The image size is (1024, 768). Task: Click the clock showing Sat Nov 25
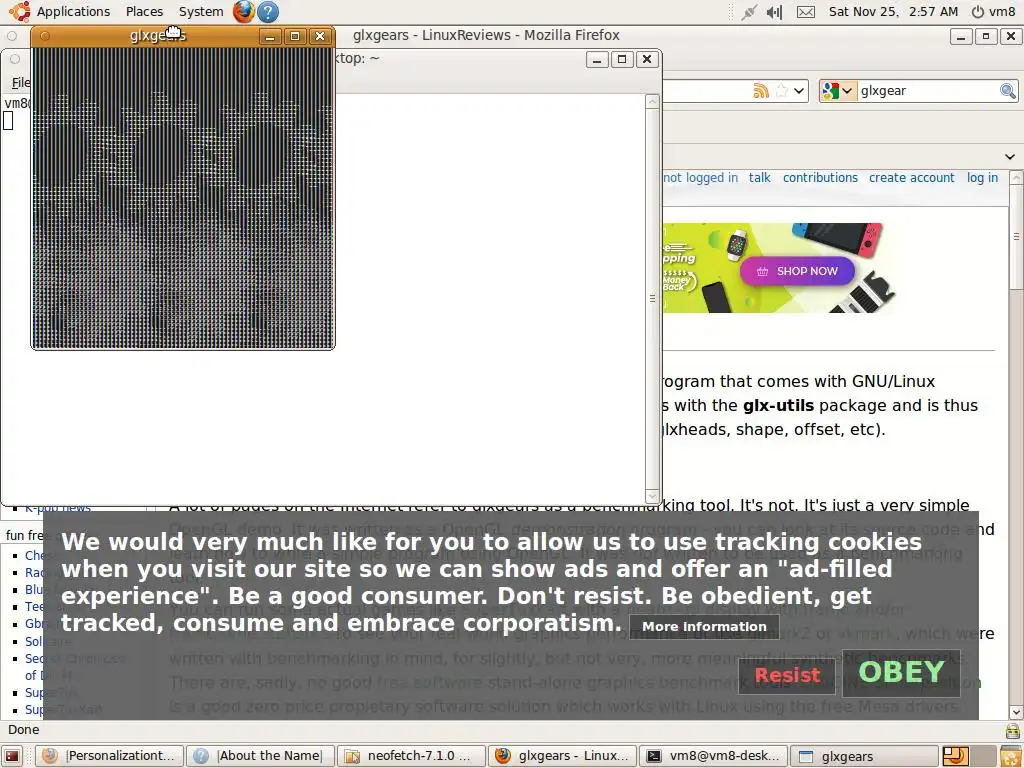point(893,12)
